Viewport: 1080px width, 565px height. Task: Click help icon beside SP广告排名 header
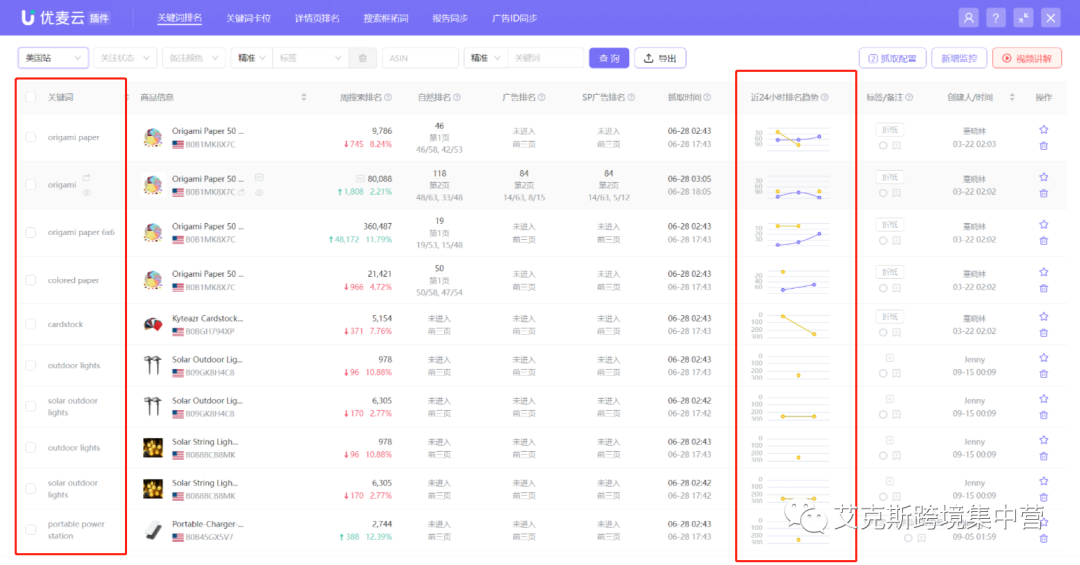(631, 97)
